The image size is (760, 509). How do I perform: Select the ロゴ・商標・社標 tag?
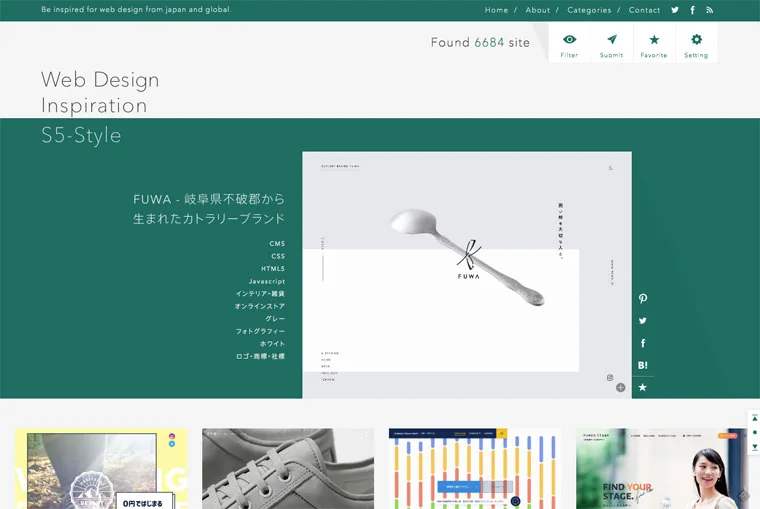pos(260,356)
